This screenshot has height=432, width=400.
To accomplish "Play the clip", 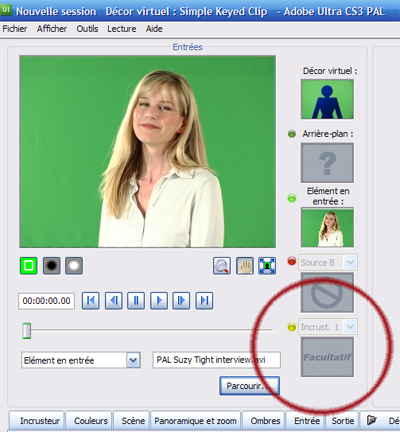I will click(x=159, y=301).
